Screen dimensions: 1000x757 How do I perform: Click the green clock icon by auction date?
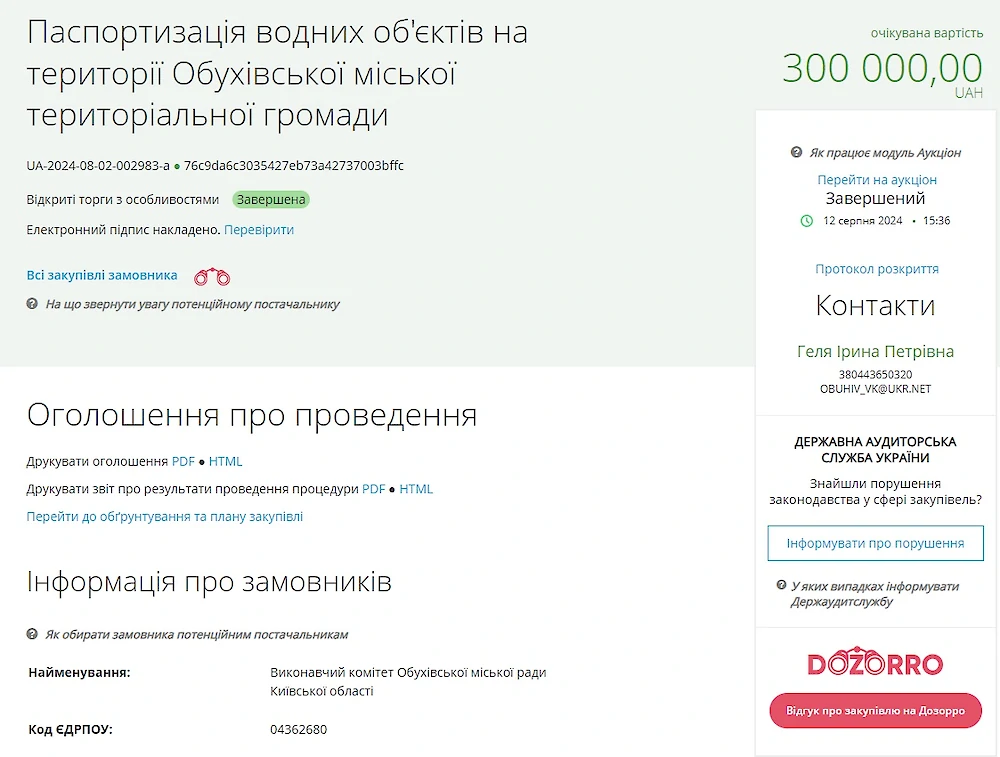[807, 220]
